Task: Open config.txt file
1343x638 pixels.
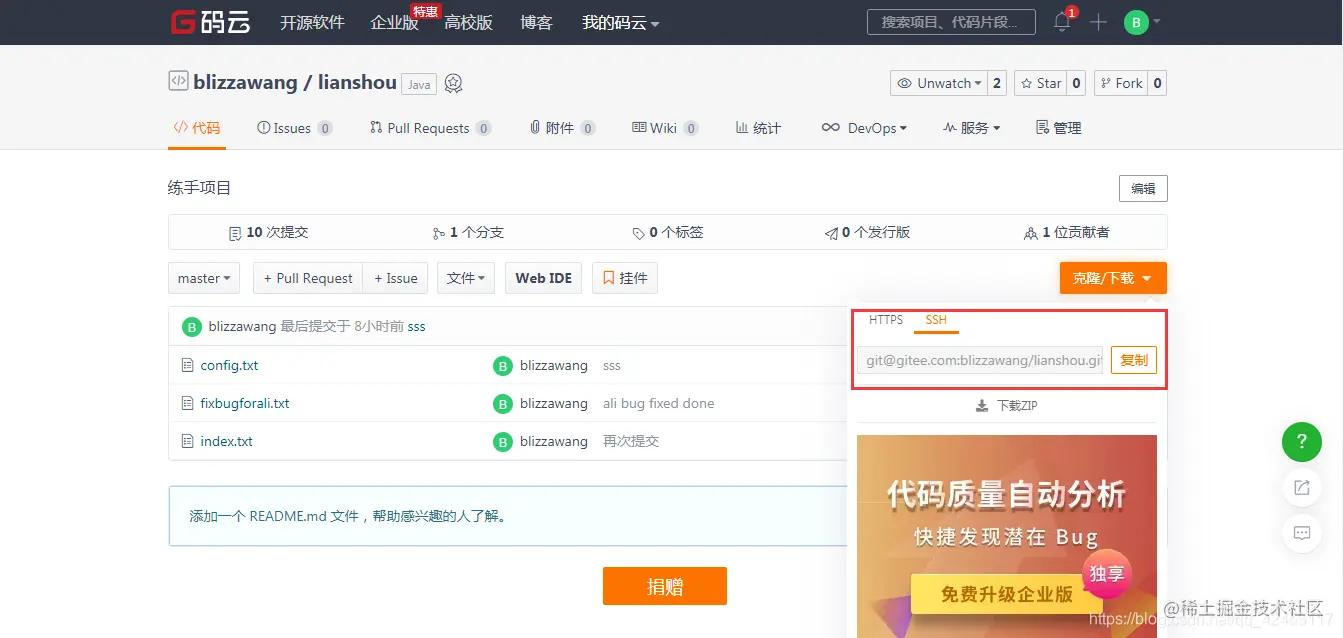Action: [229, 365]
